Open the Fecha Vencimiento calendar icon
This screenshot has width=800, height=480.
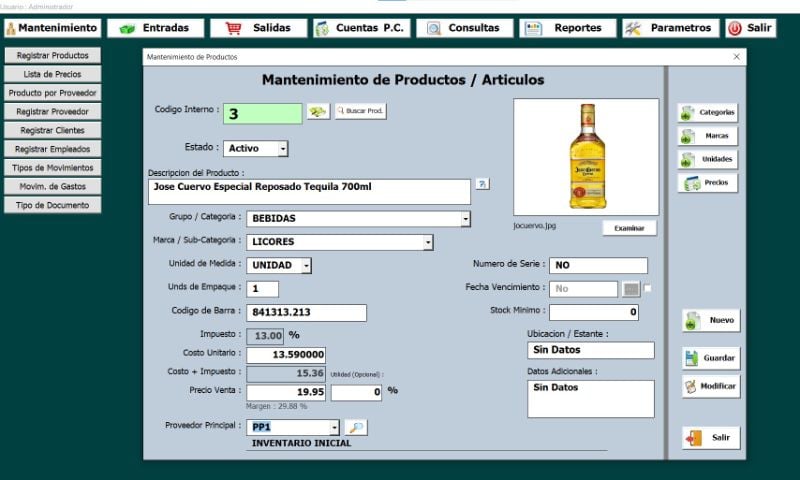tap(631, 289)
